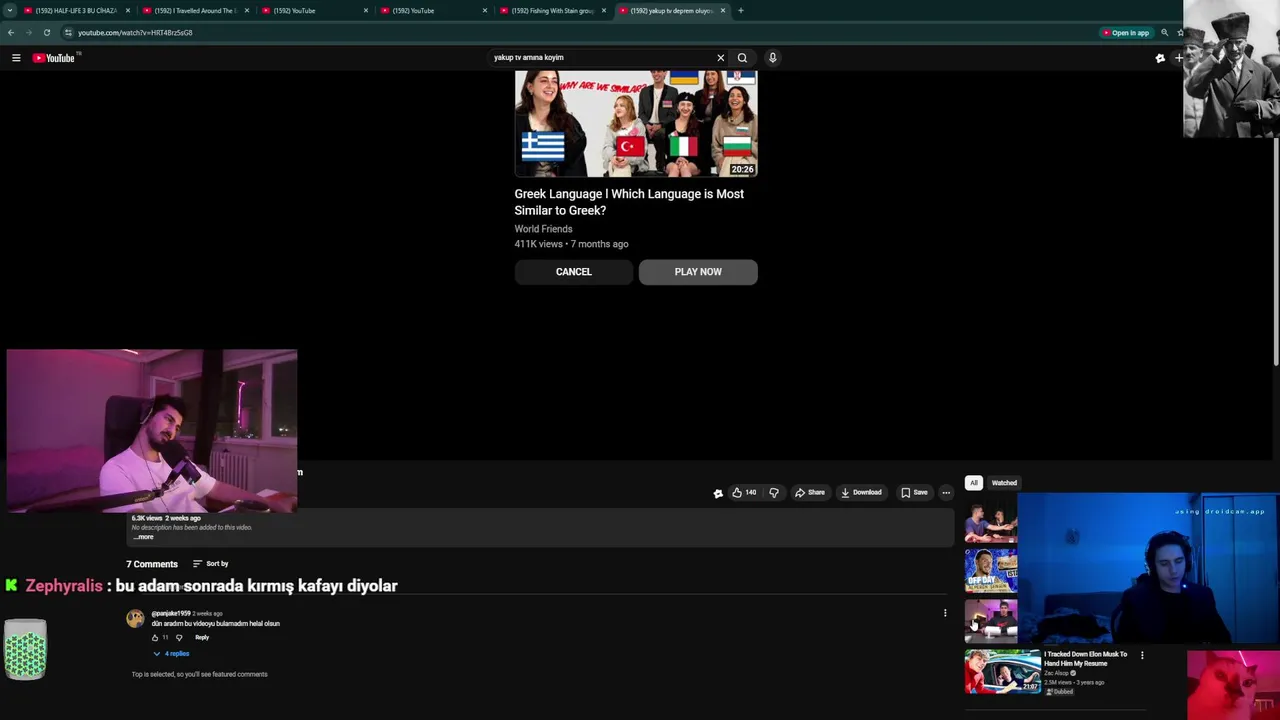Open the options menu of the @panjake1959 comment

945,613
